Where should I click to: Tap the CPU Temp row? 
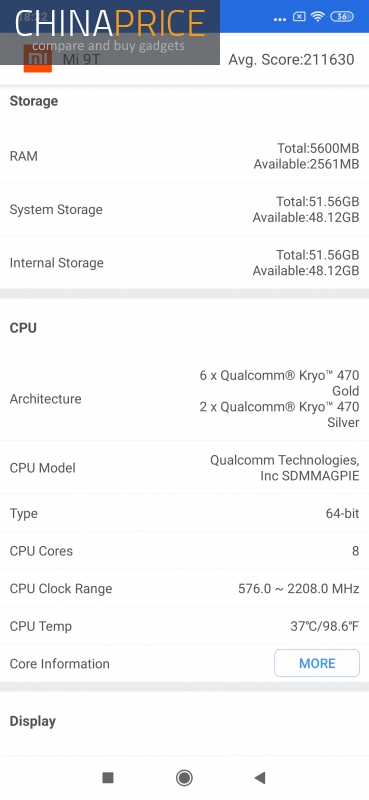[184, 626]
